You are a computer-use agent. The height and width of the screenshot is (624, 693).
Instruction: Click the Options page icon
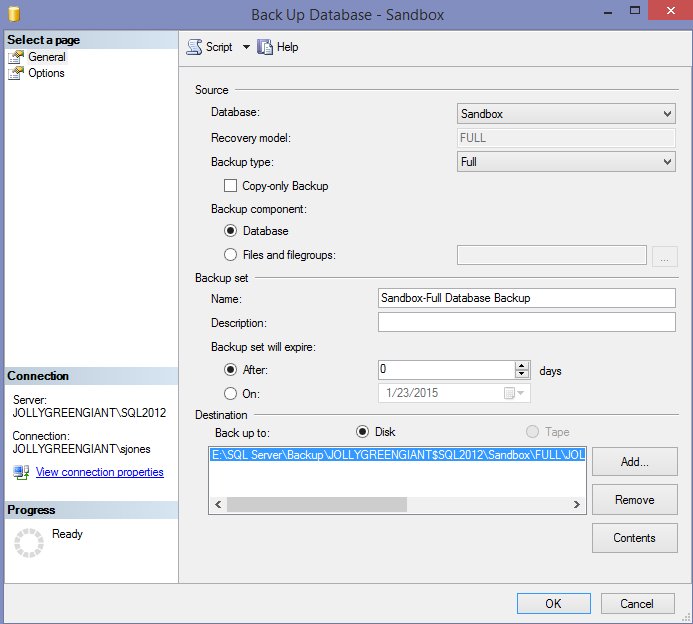pyautogui.click(x=16, y=73)
